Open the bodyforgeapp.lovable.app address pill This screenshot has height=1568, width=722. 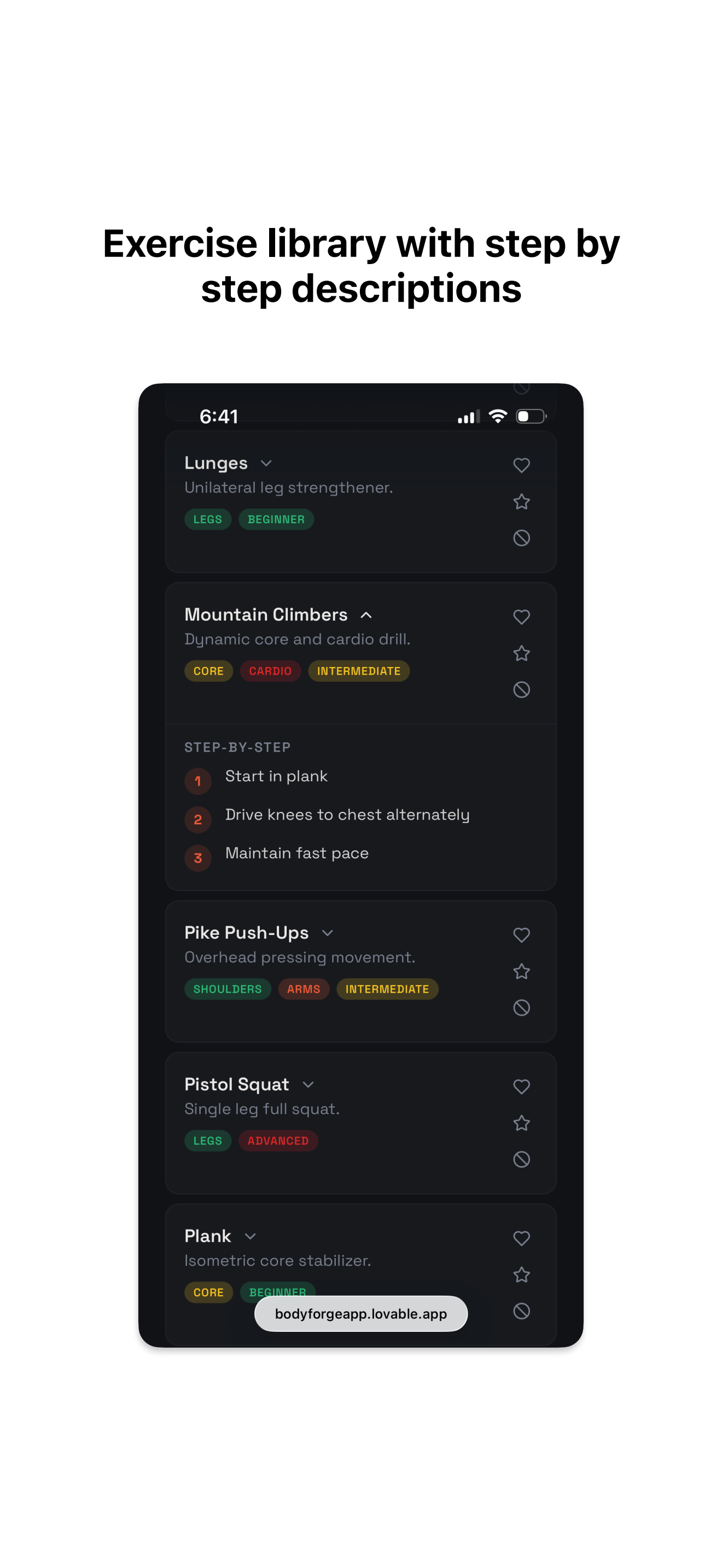click(x=361, y=1314)
